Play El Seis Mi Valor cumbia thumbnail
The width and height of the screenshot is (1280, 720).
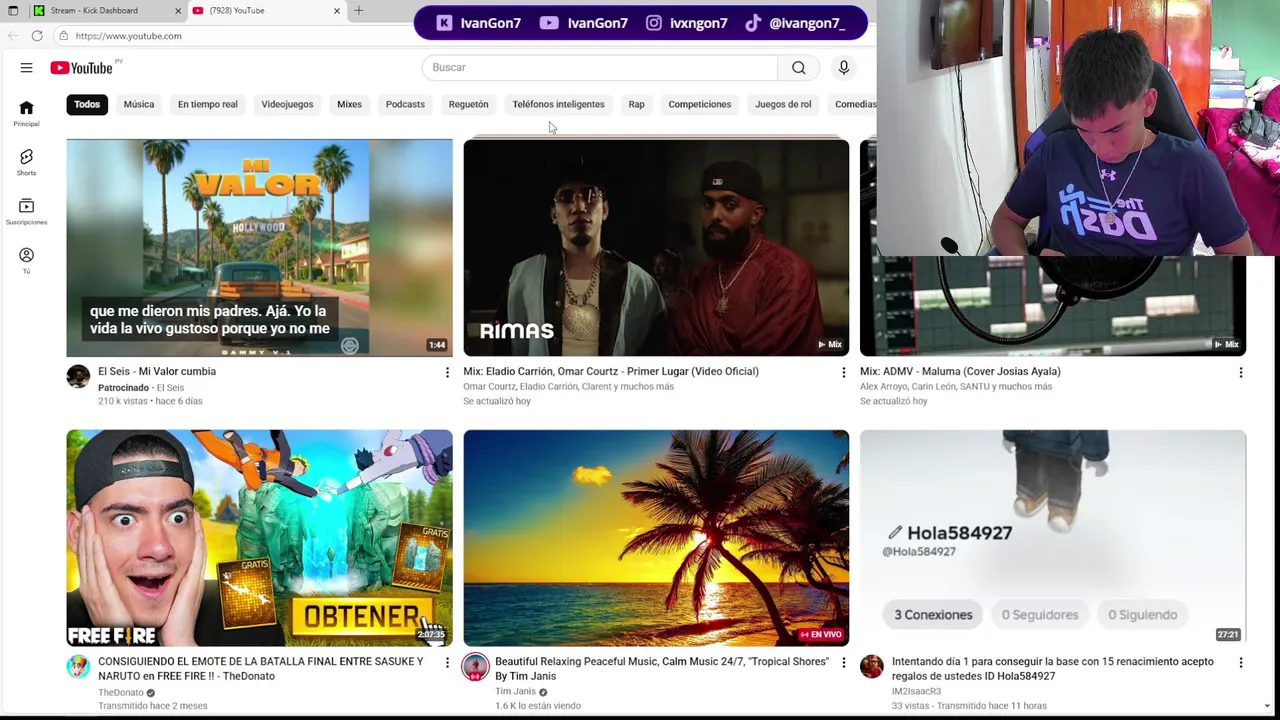[259, 247]
